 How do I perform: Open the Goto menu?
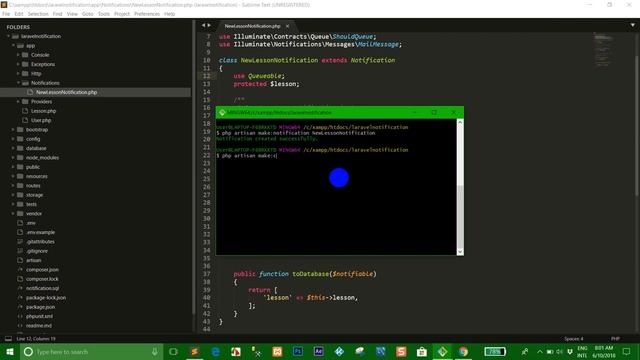coord(88,14)
